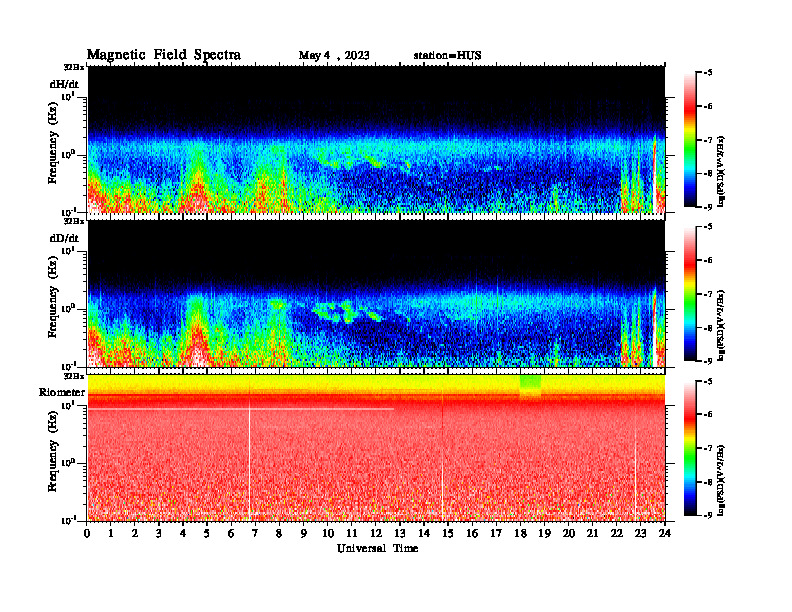Click log(PSD) units label beside dD/dt color bar
792x612 pixels.
coord(721,325)
